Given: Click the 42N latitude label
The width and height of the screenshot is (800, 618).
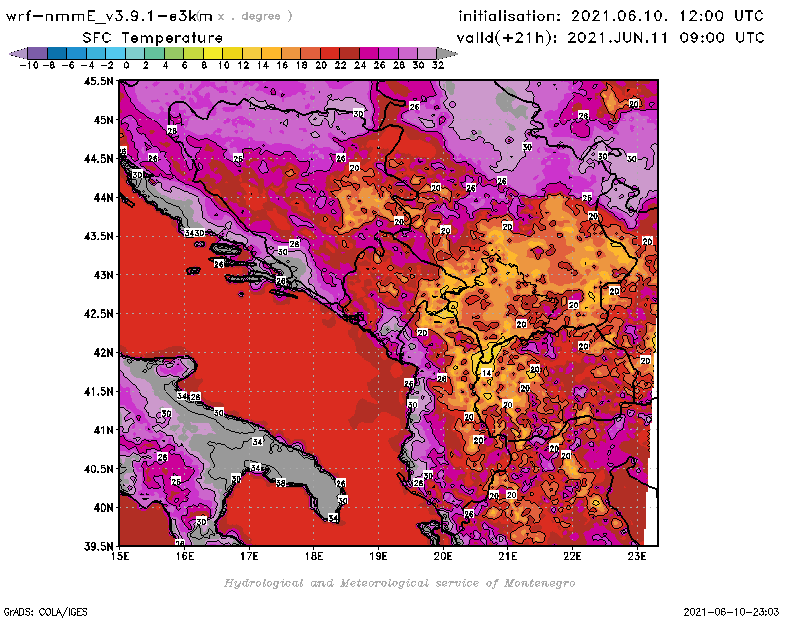Looking at the screenshot, I should (103, 353).
